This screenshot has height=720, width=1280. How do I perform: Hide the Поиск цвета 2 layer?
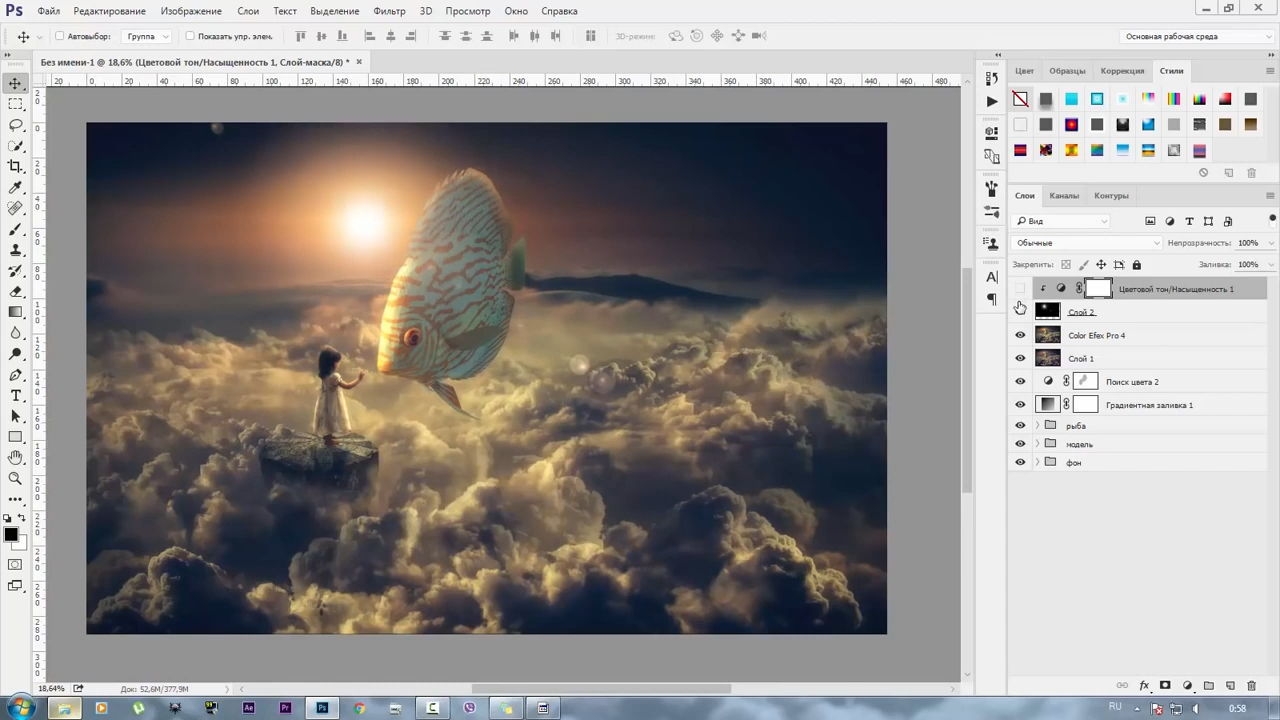(x=1020, y=381)
